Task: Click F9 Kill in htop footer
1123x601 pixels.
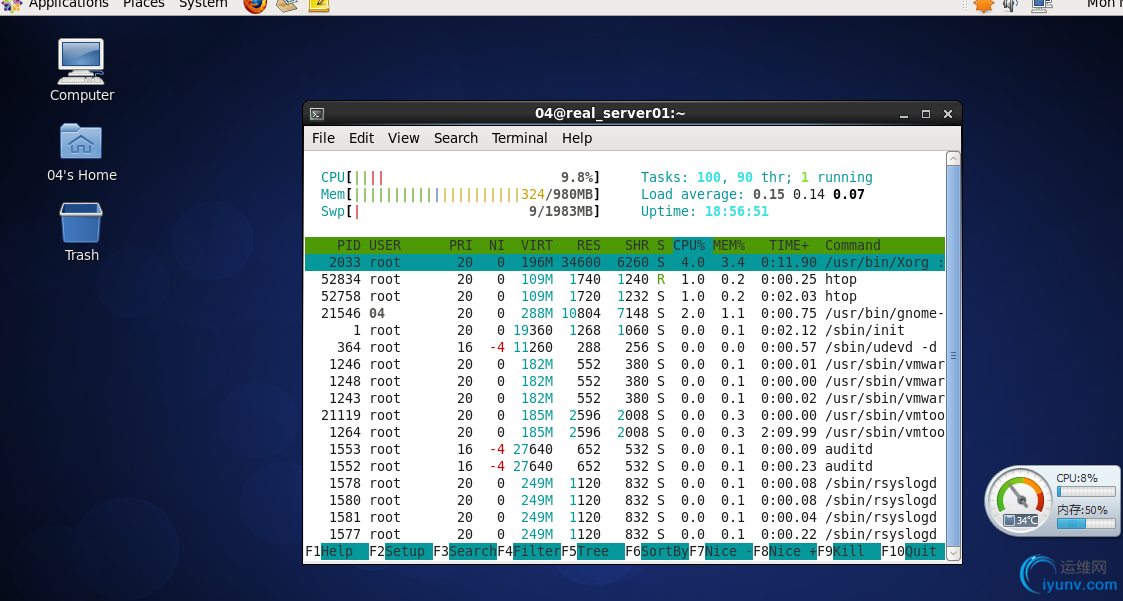Action: (x=849, y=552)
